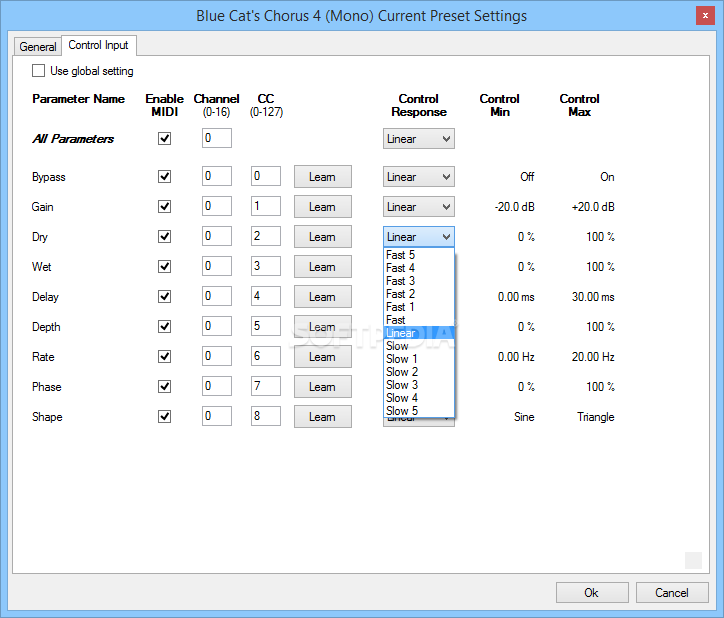Select the Fast 2 option
724x618 pixels.
[419, 294]
